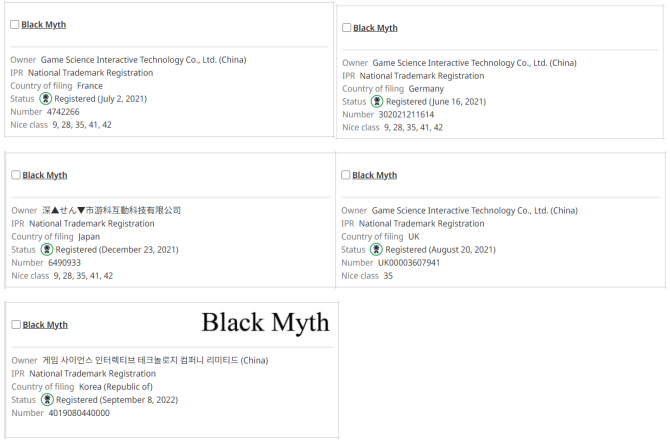Click the text Registered (December 23, 2021)

(117, 250)
